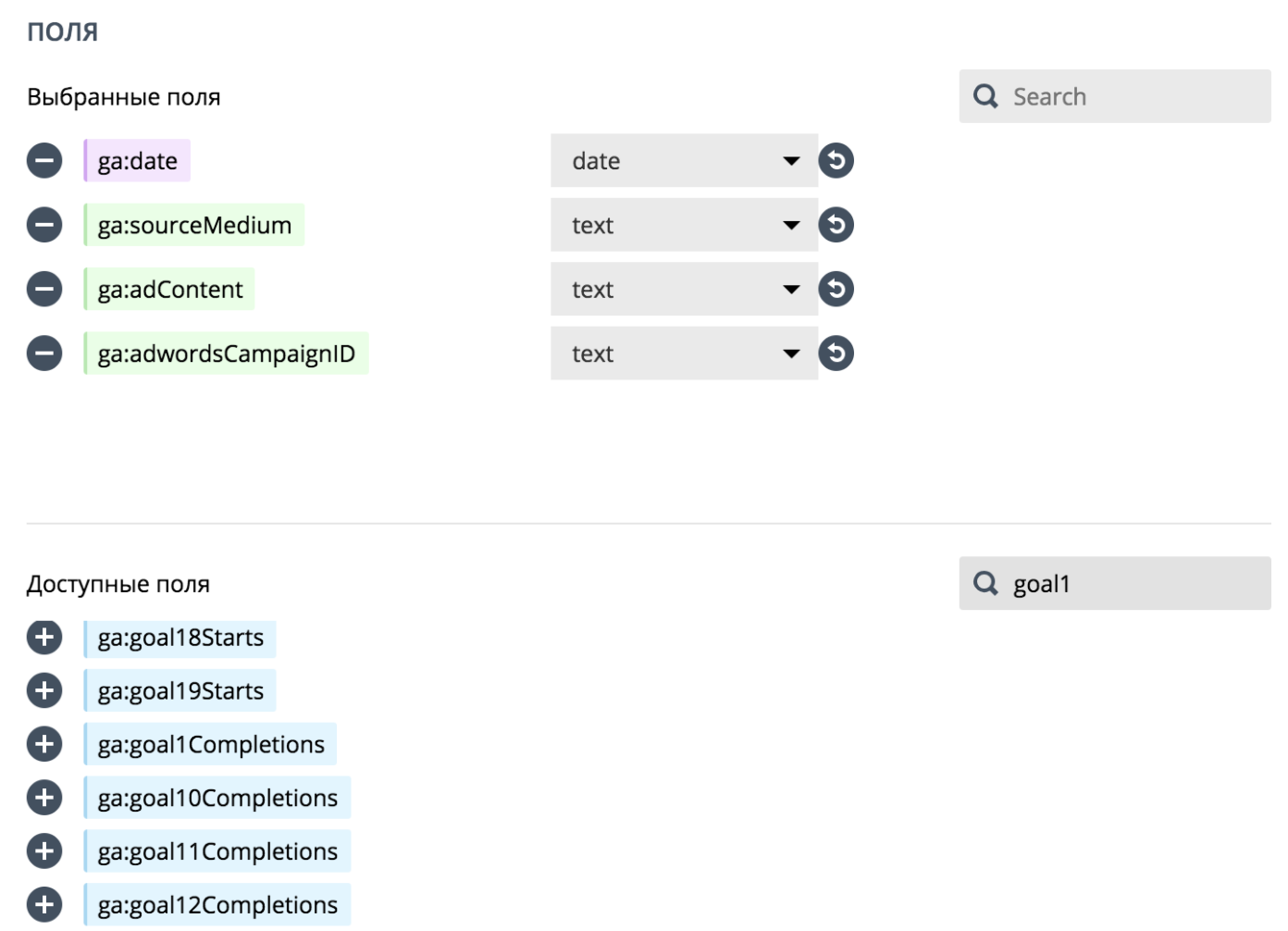Click the ga:adContent field tag
The height and width of the screenshot is (931, 1288).
pos(170,290)
